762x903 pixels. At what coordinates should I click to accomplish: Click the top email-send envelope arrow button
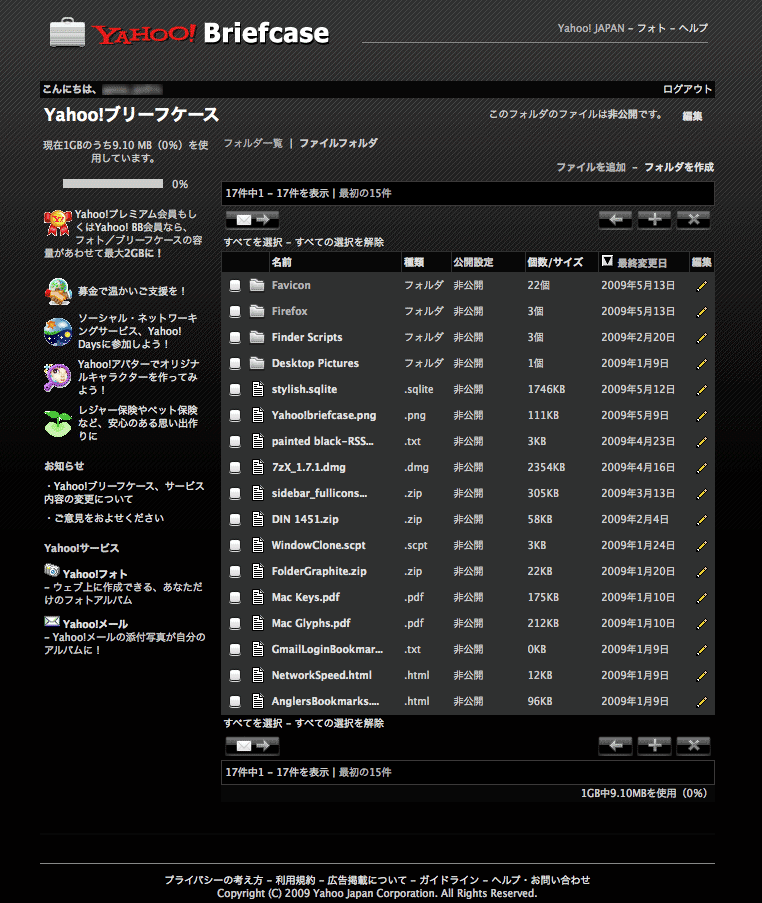click(x=252, y=219)
